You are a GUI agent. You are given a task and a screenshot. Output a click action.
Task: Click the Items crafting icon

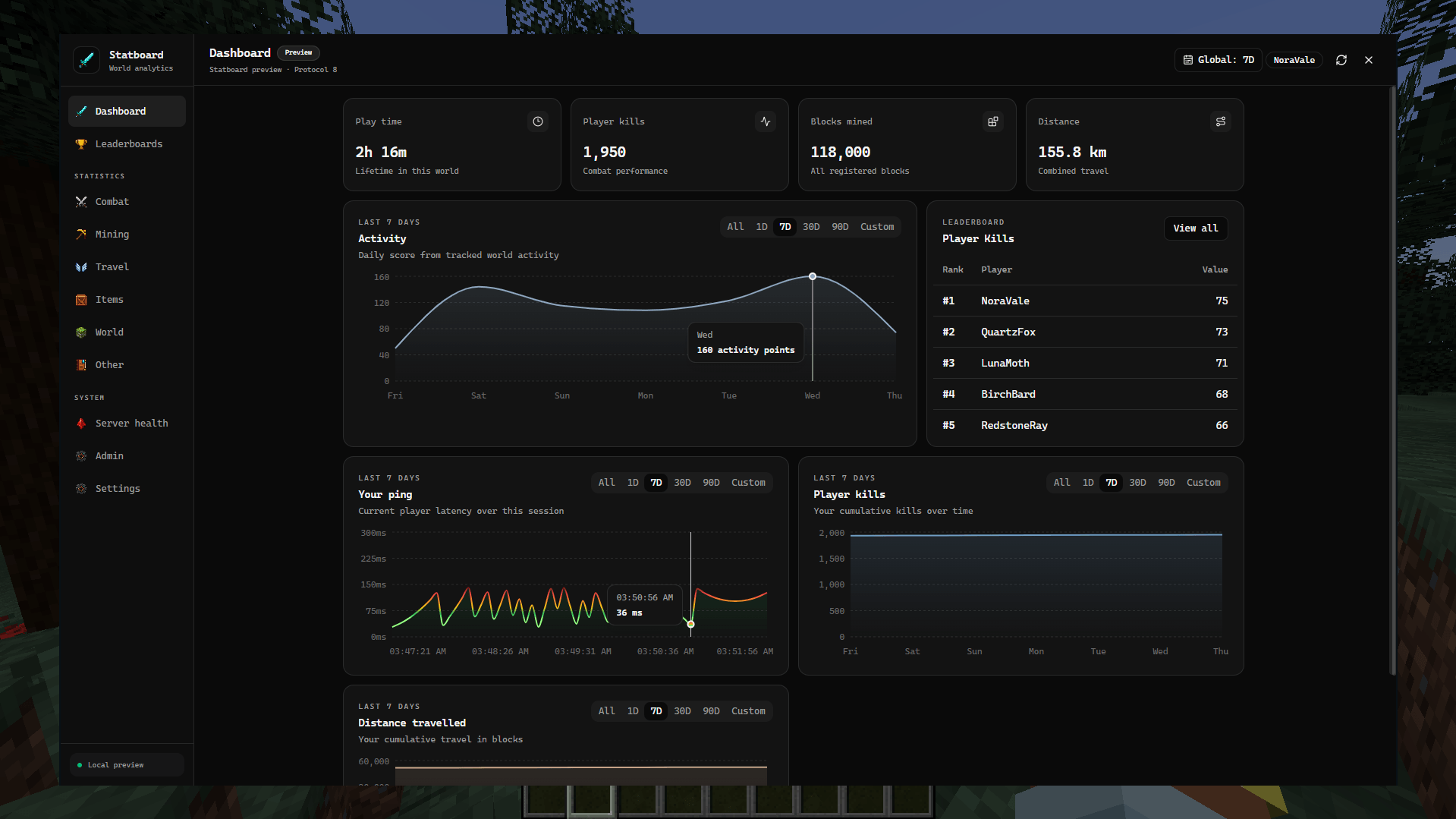click(x=81, y=299)
